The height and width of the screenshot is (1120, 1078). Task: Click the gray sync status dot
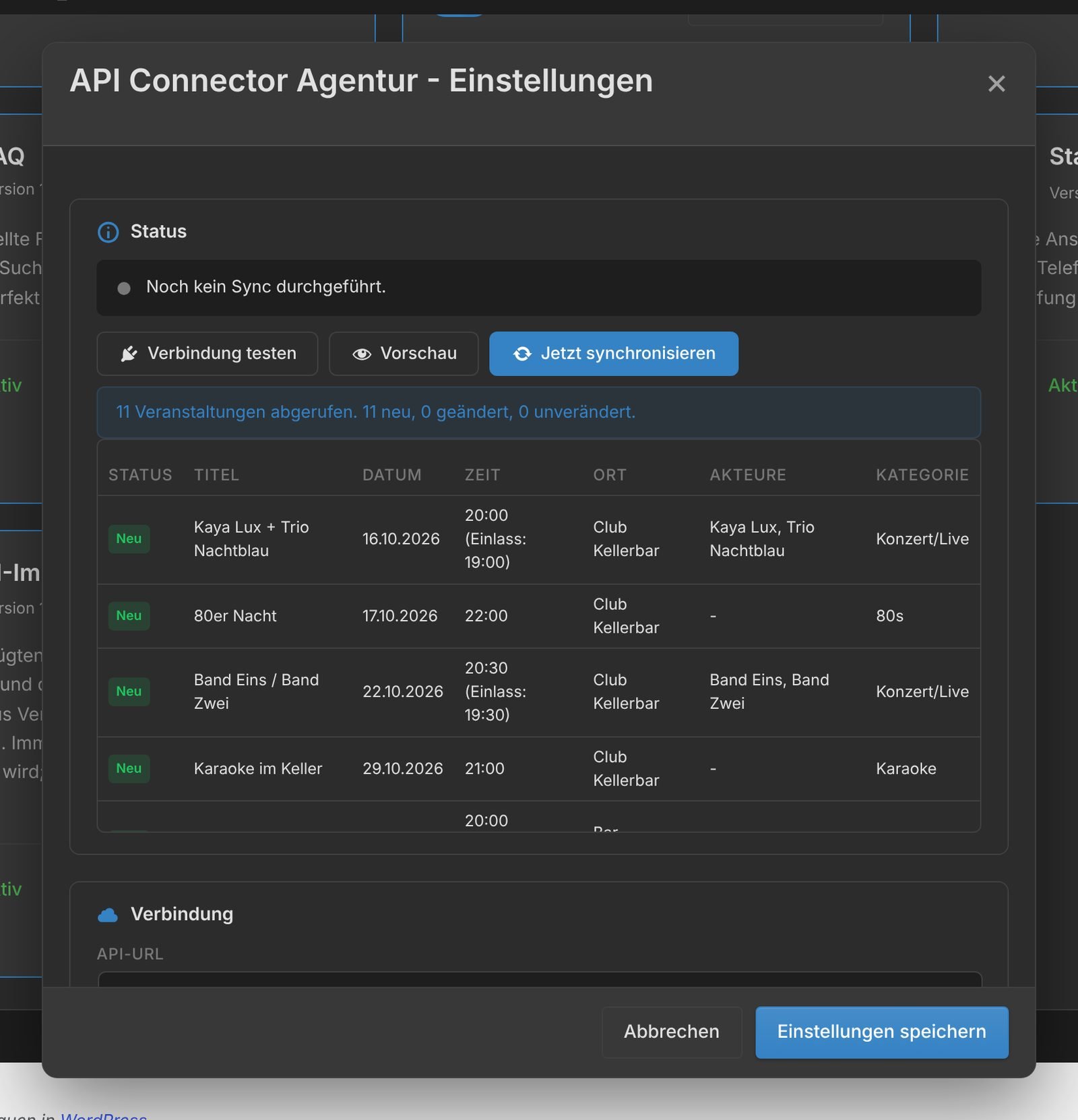[124, 288]
